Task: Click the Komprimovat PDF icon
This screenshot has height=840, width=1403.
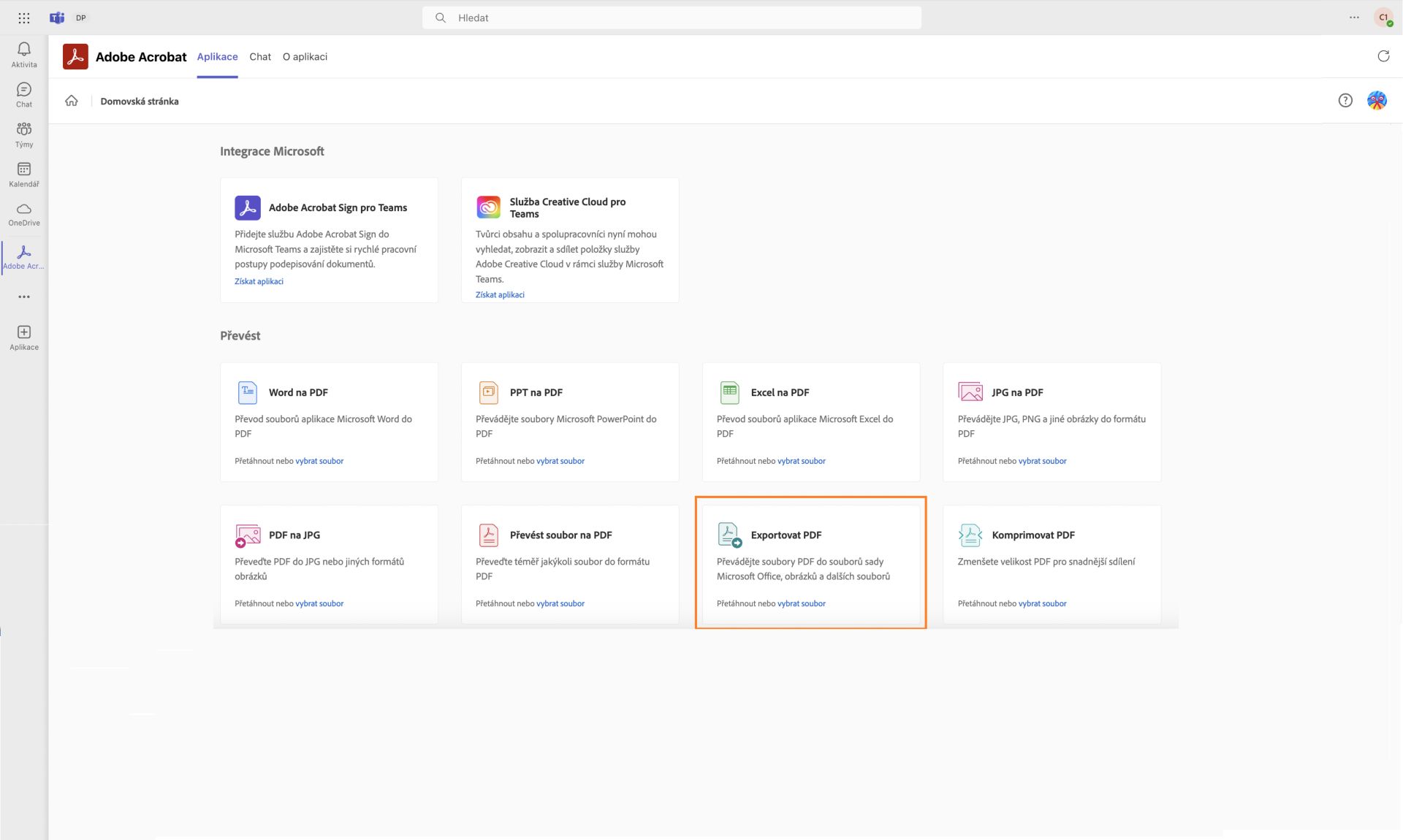Action: click(x=970, y=535)
